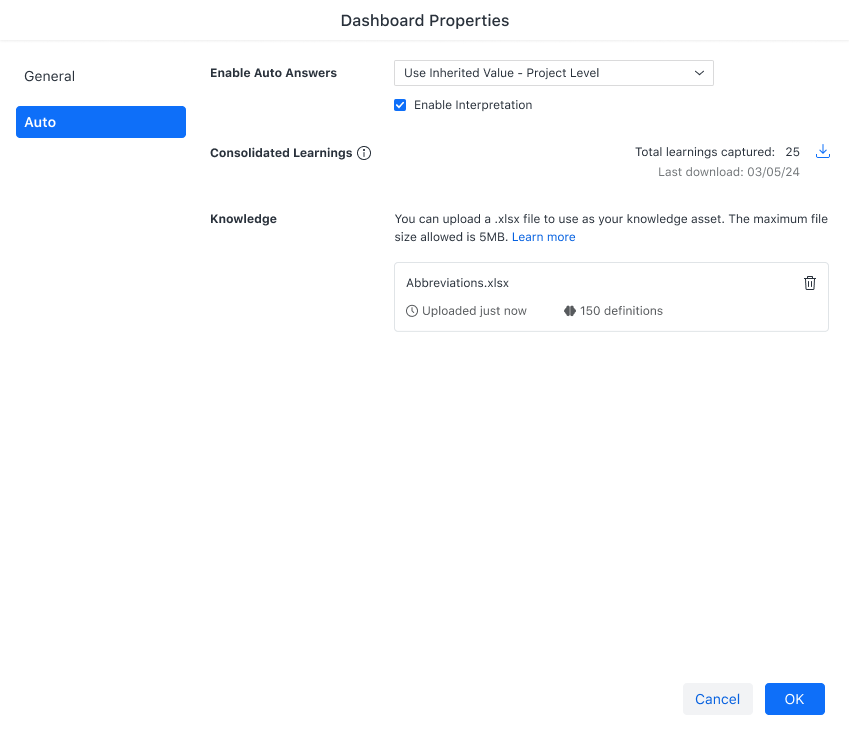Click the 150 definitions text
849x735 pixels.
click(x=621, y=311)
